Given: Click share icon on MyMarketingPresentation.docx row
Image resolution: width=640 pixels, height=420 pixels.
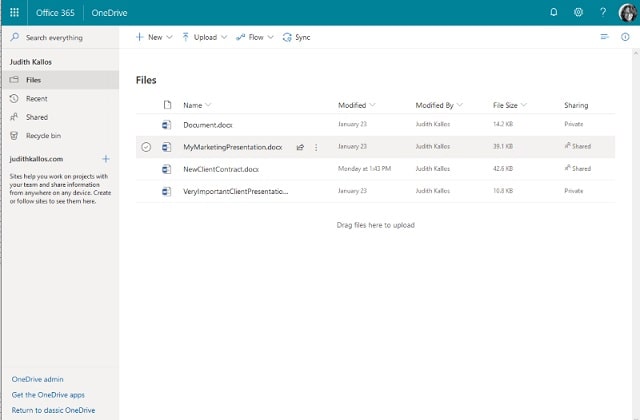Looking at the screenshot, I should [x=300, y=147].
